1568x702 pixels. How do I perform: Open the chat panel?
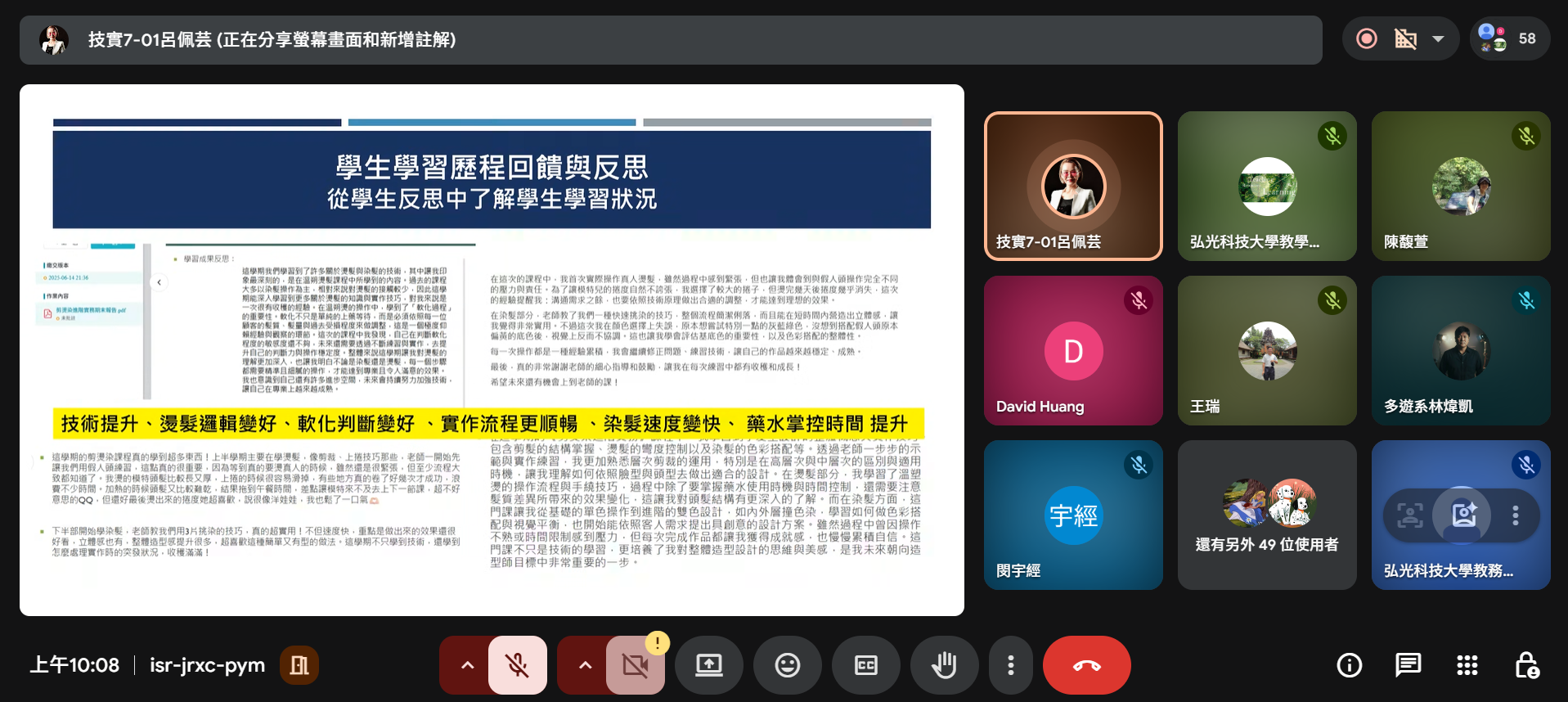1408,665
